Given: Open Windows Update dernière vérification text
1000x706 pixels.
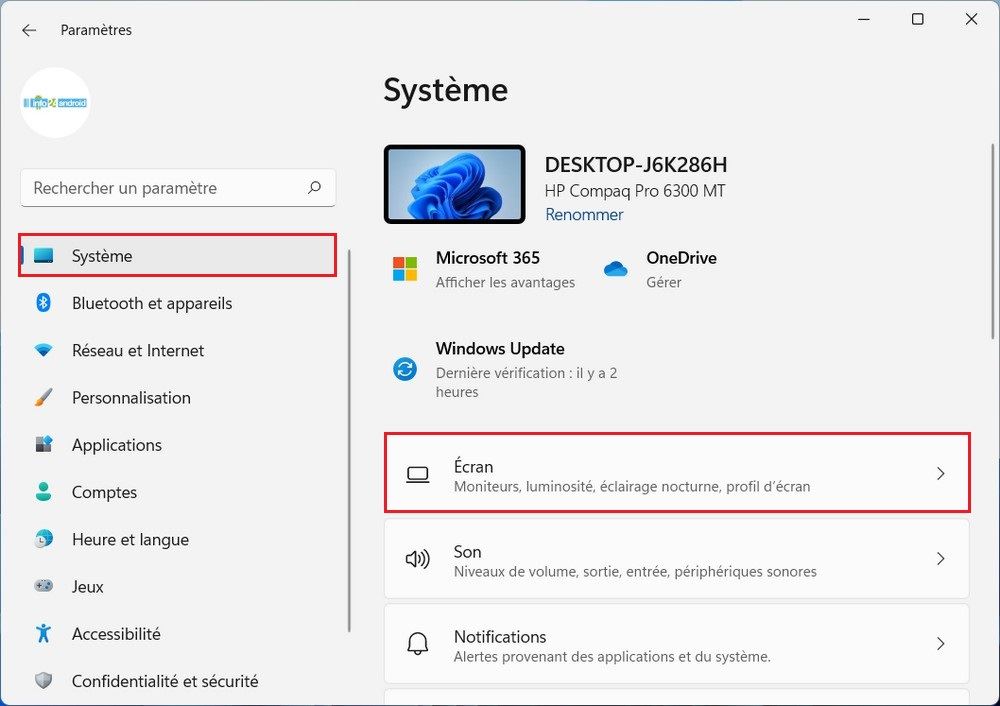Looking at the screenshot, I should (526, 382).
